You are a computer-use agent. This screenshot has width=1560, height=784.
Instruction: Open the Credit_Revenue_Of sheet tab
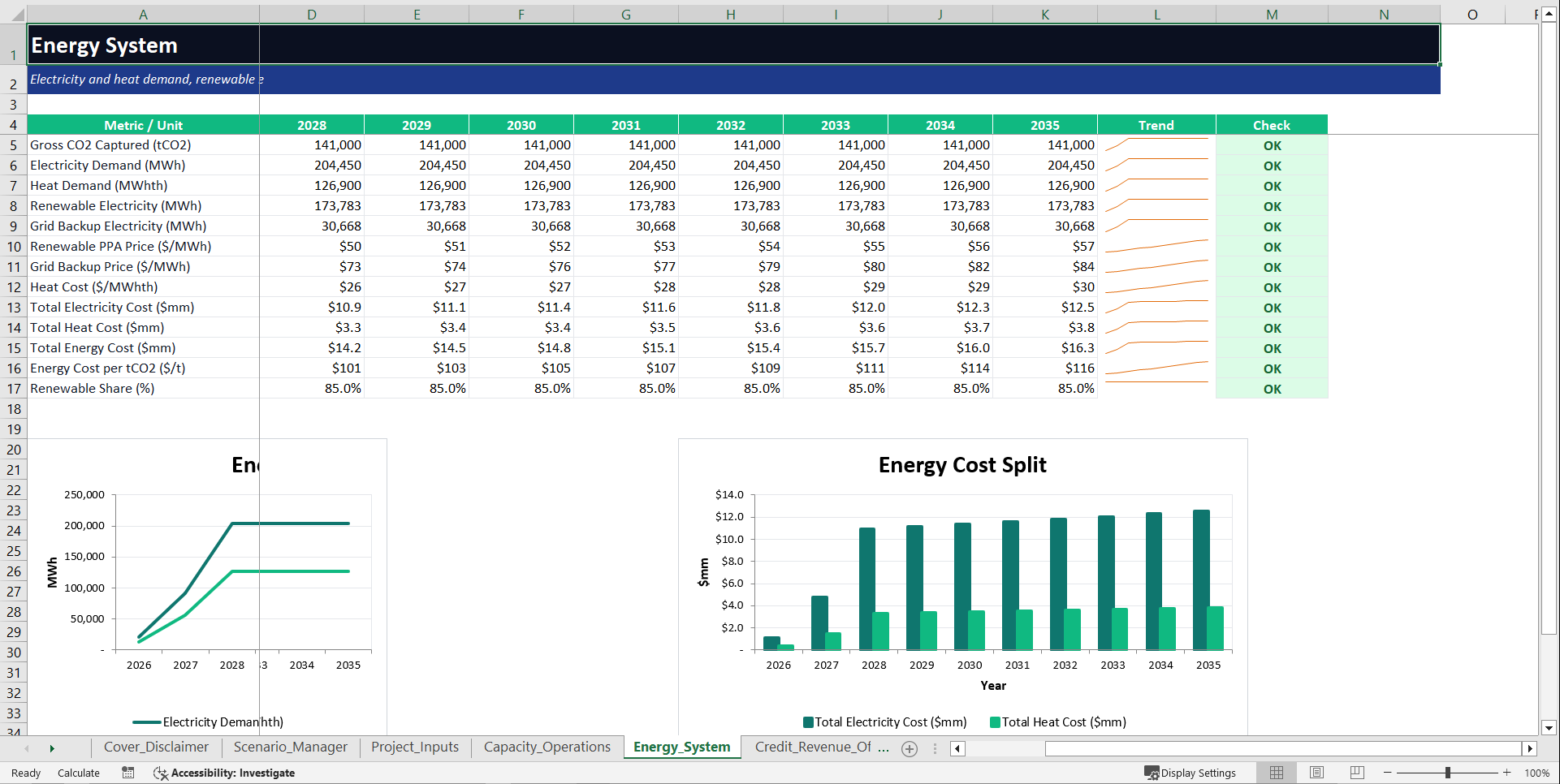click(x=813, y=747)
